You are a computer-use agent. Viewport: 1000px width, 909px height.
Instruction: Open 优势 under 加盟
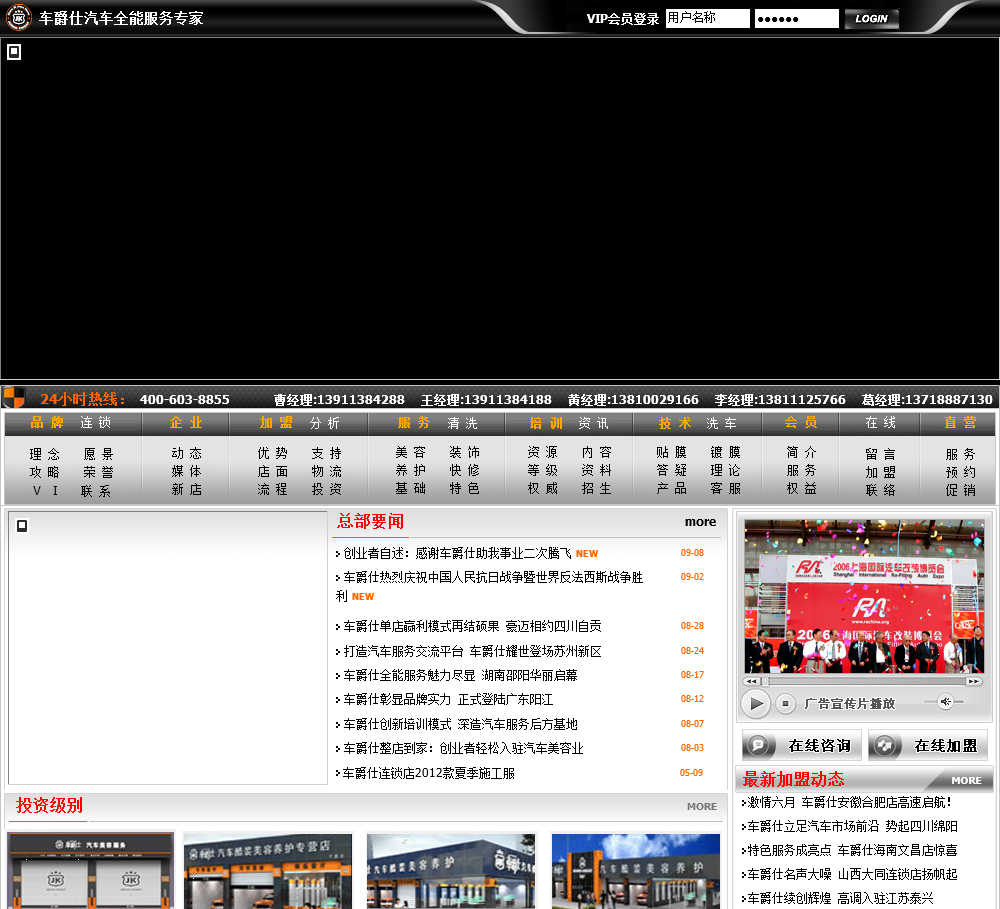pyautogui.click(x=272, y=453)
